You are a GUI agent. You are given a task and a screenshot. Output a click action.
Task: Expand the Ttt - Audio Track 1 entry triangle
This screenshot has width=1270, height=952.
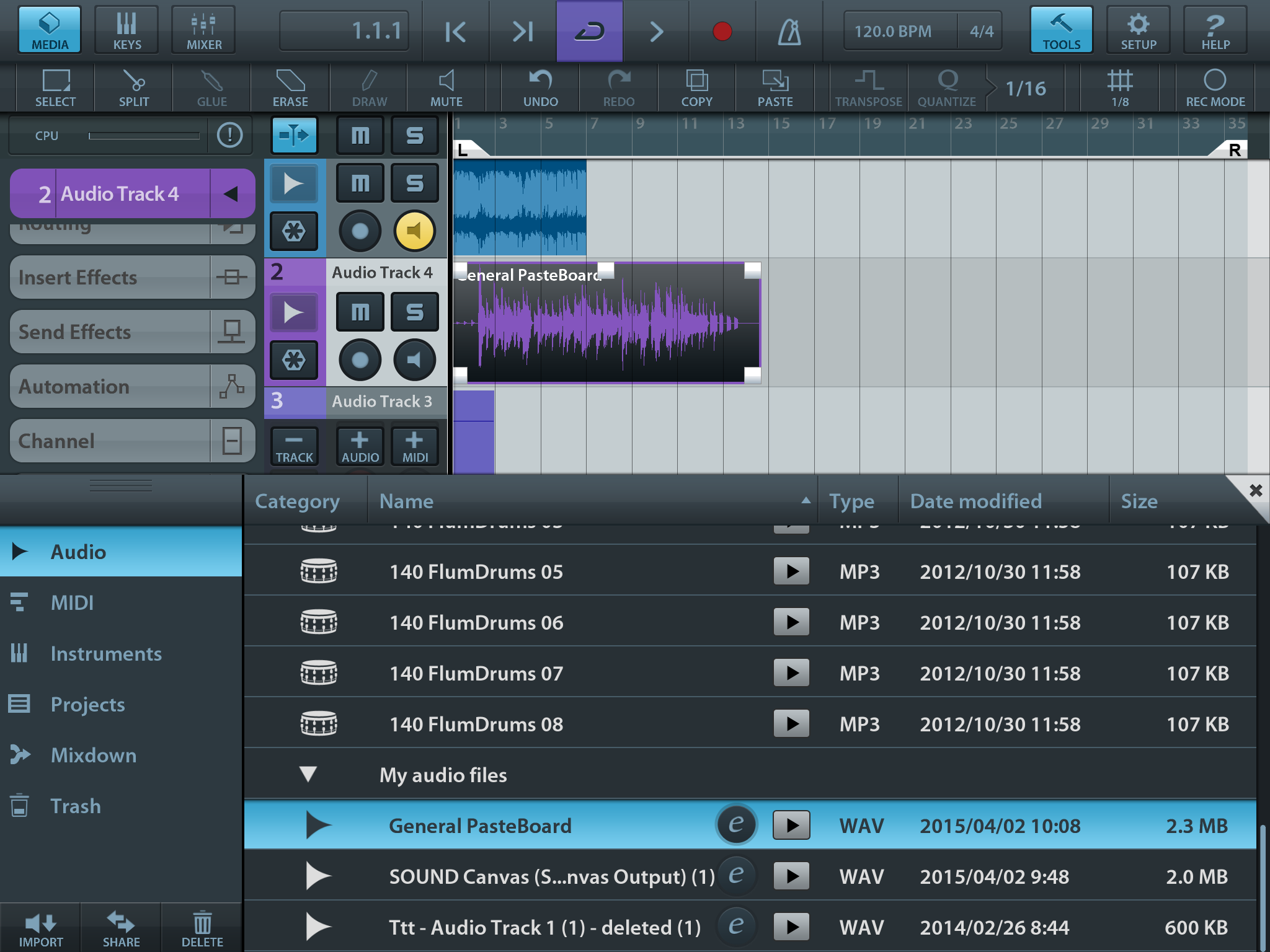pos(318,927)
